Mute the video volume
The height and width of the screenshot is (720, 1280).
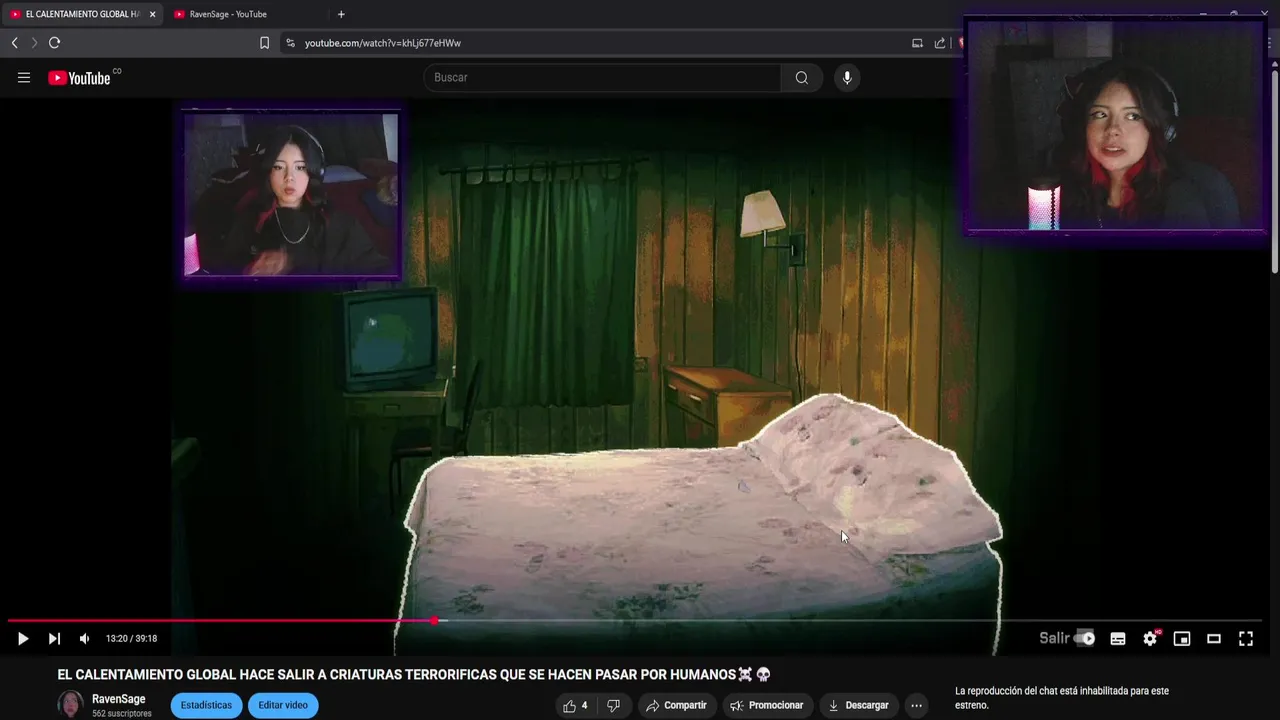coord(85,638)
